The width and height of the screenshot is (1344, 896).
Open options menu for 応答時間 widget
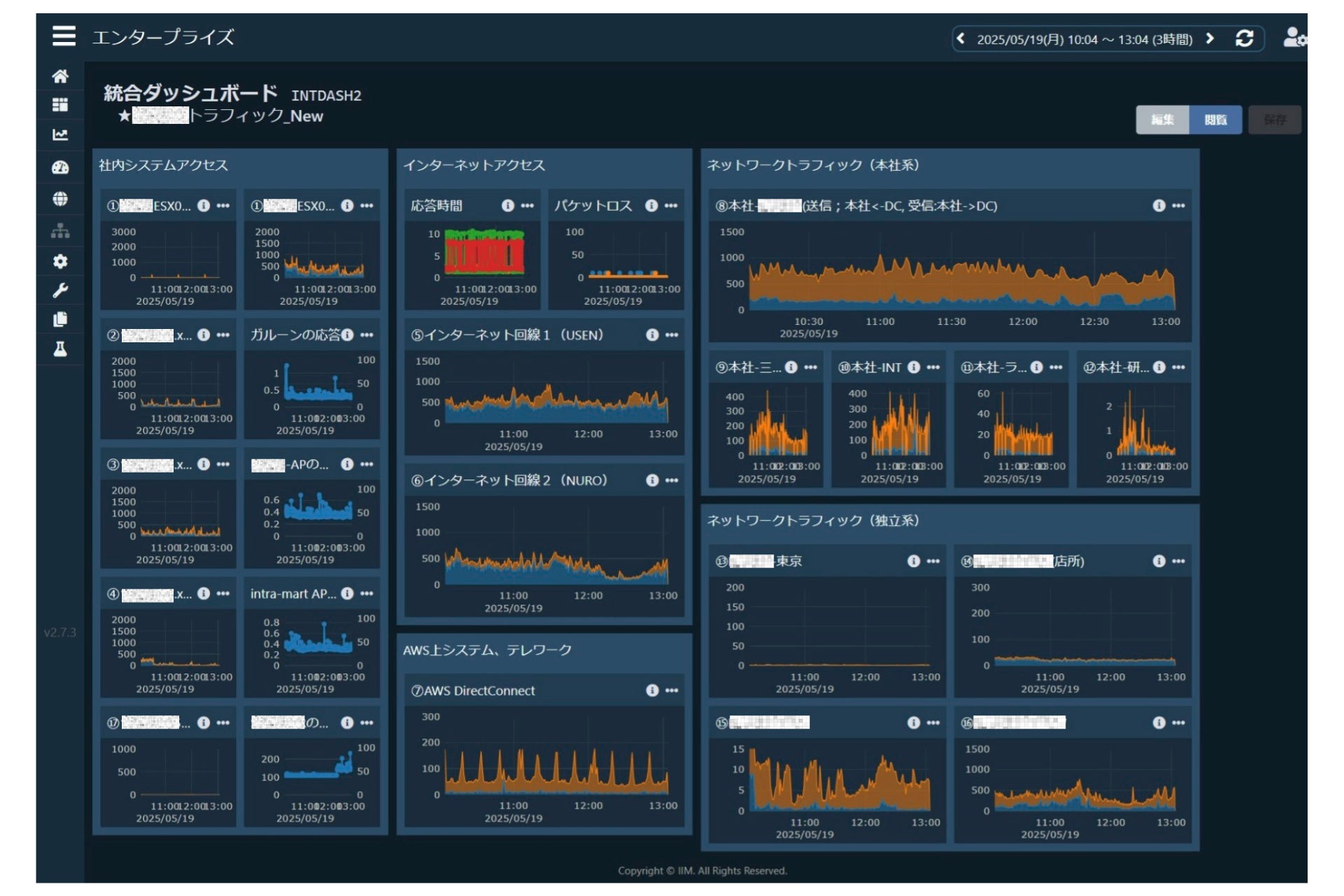[x=528, y=206]
